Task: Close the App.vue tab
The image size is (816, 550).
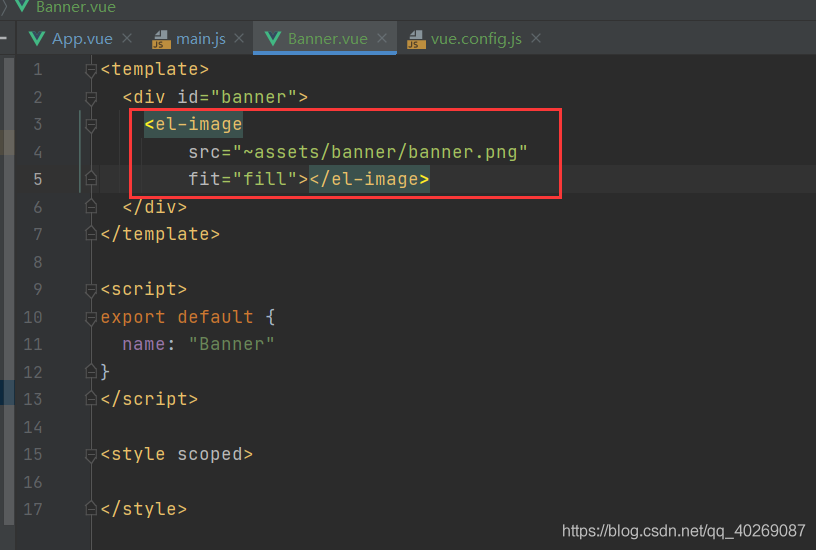Action: 127,39
